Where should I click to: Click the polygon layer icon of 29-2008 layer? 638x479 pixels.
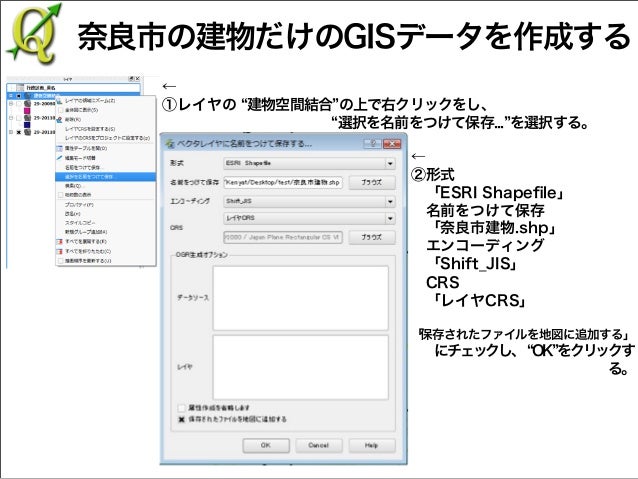click(x=28, y=104)
